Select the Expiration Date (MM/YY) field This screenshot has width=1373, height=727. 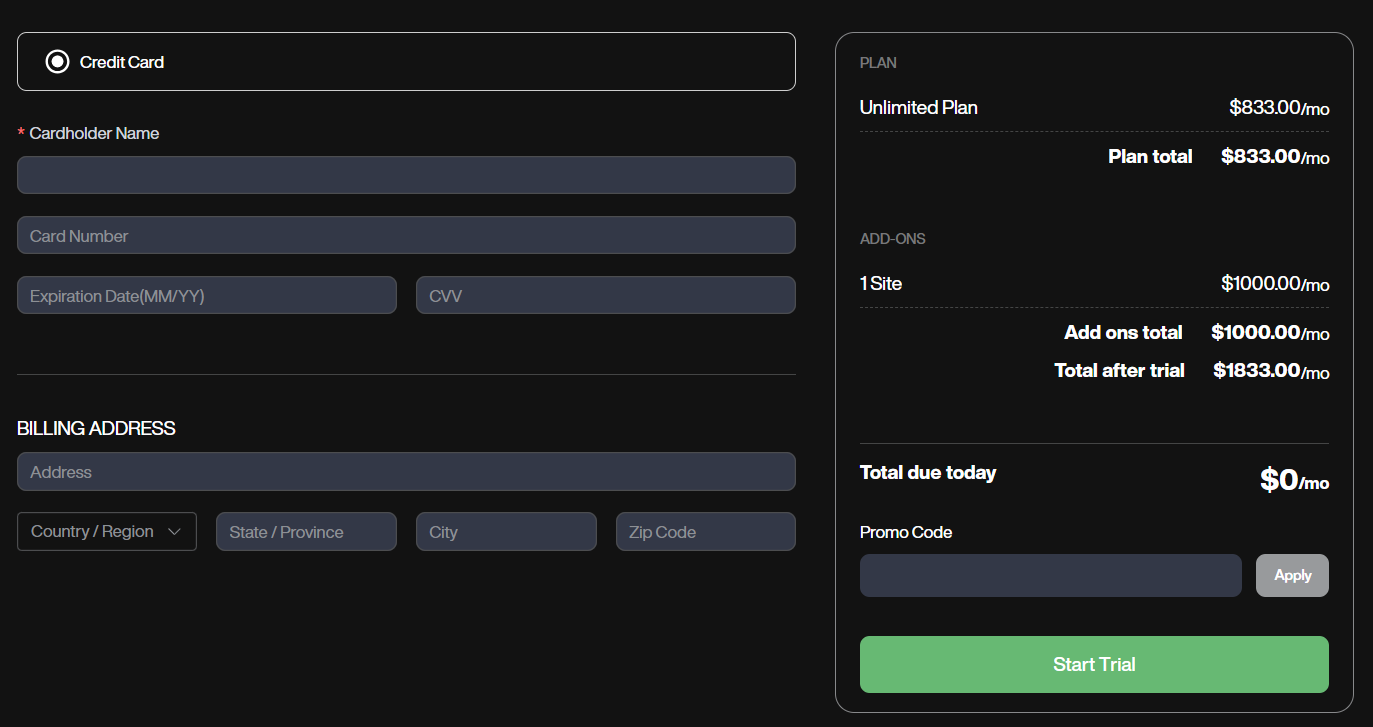(207, 296)
